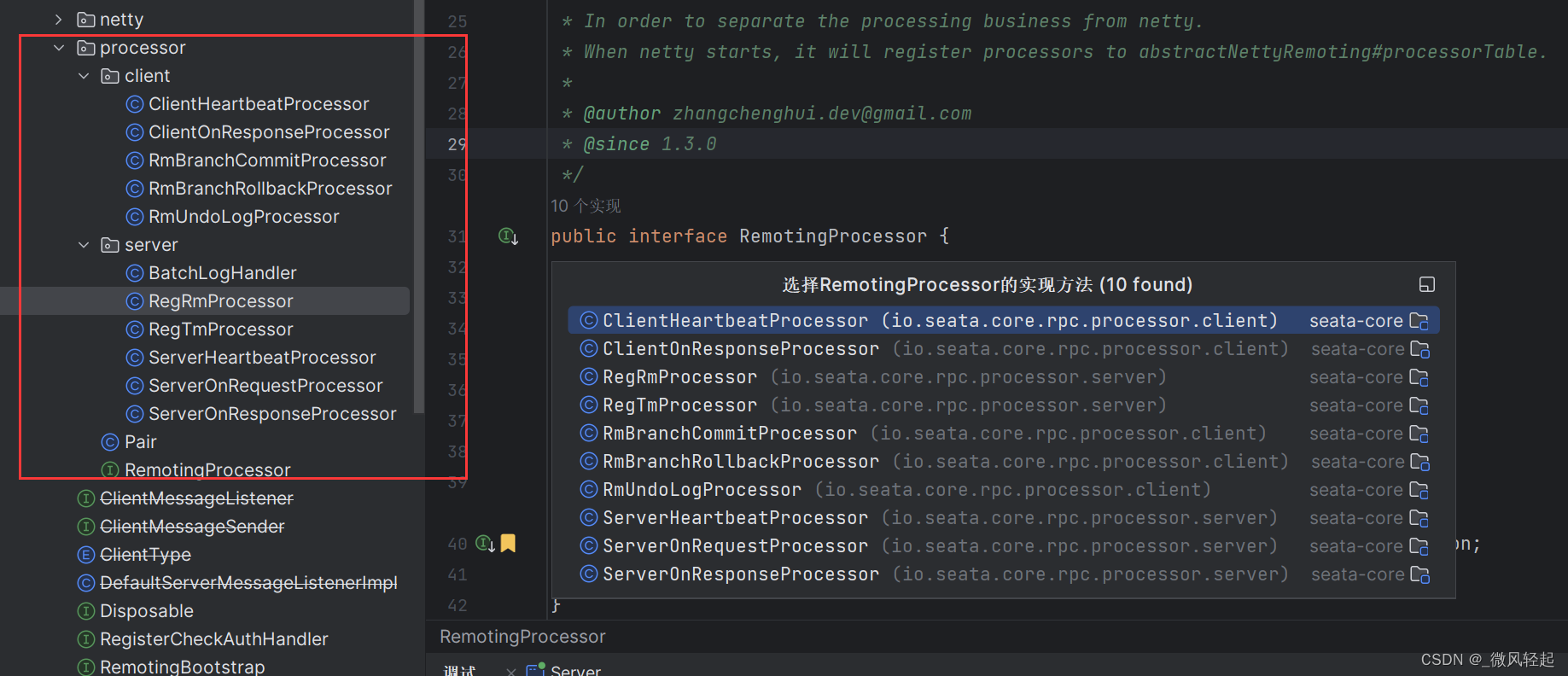
Task: Click the Pair class icon
Action: pos(110,442)
